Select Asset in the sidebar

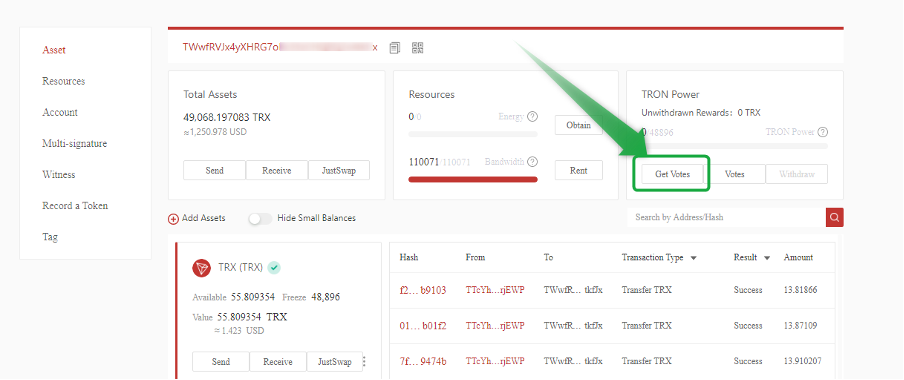point(54,50)
